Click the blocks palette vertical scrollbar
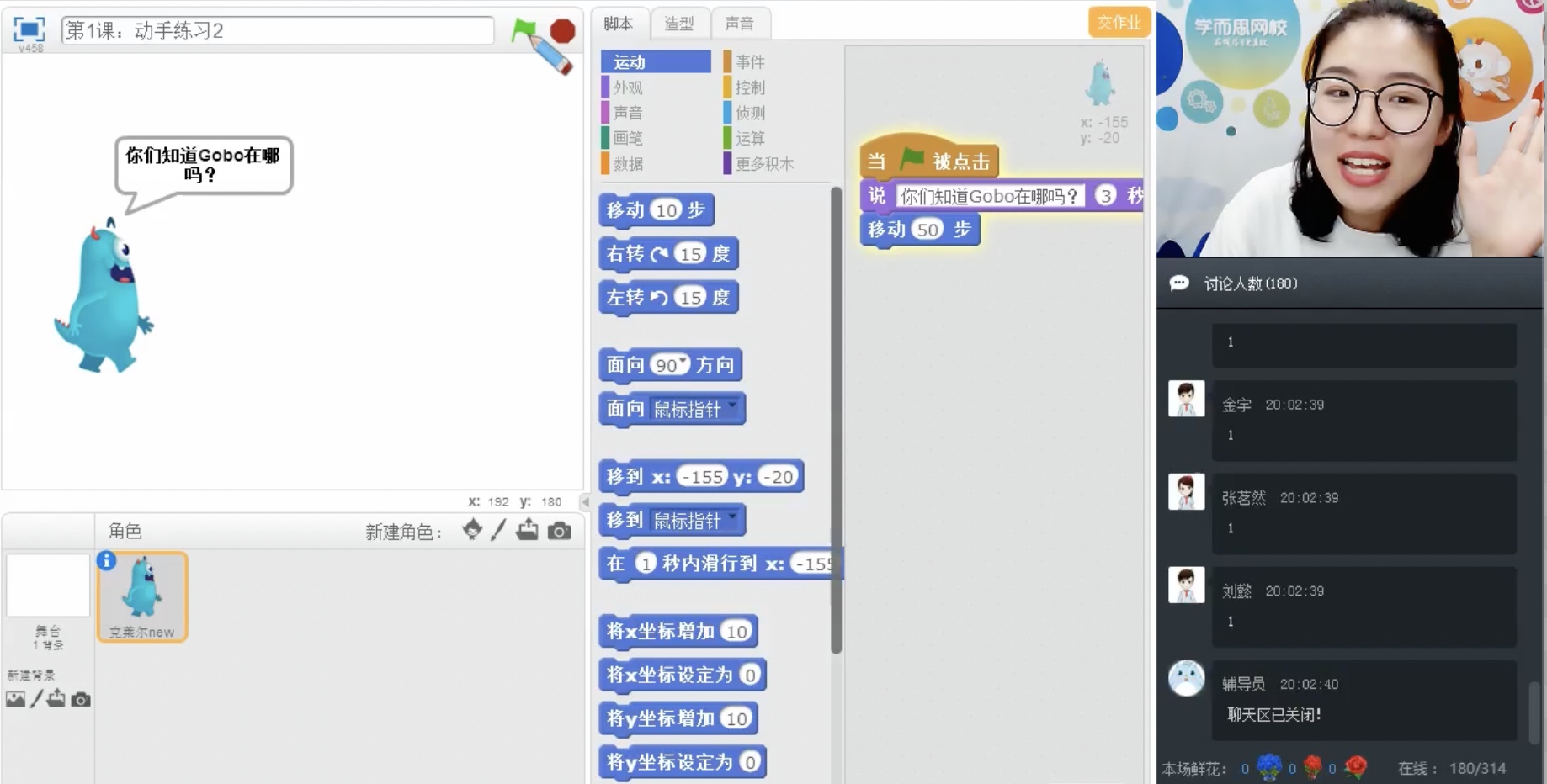The width and height of the screenshot is (1547, 784). point(836,421)
